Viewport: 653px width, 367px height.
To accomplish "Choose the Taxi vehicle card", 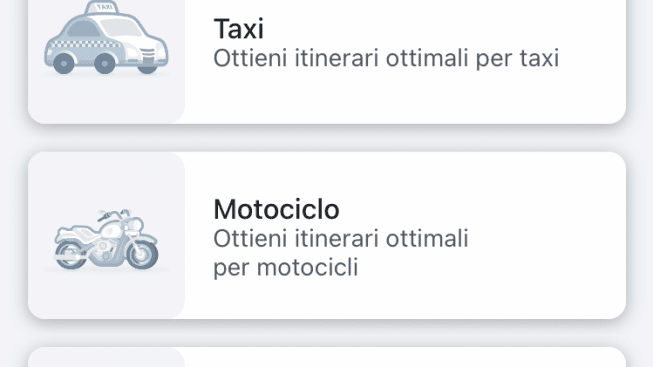I will coord(327,62).
